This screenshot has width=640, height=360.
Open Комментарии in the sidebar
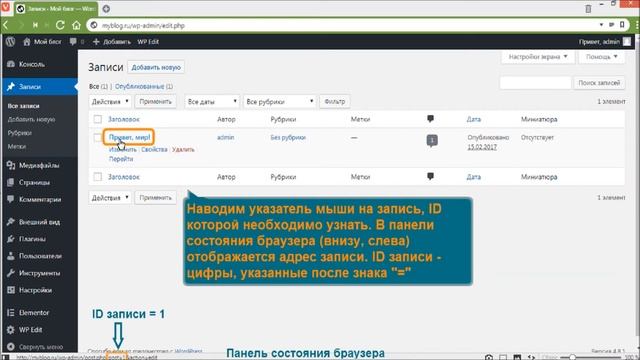[39, 200]
